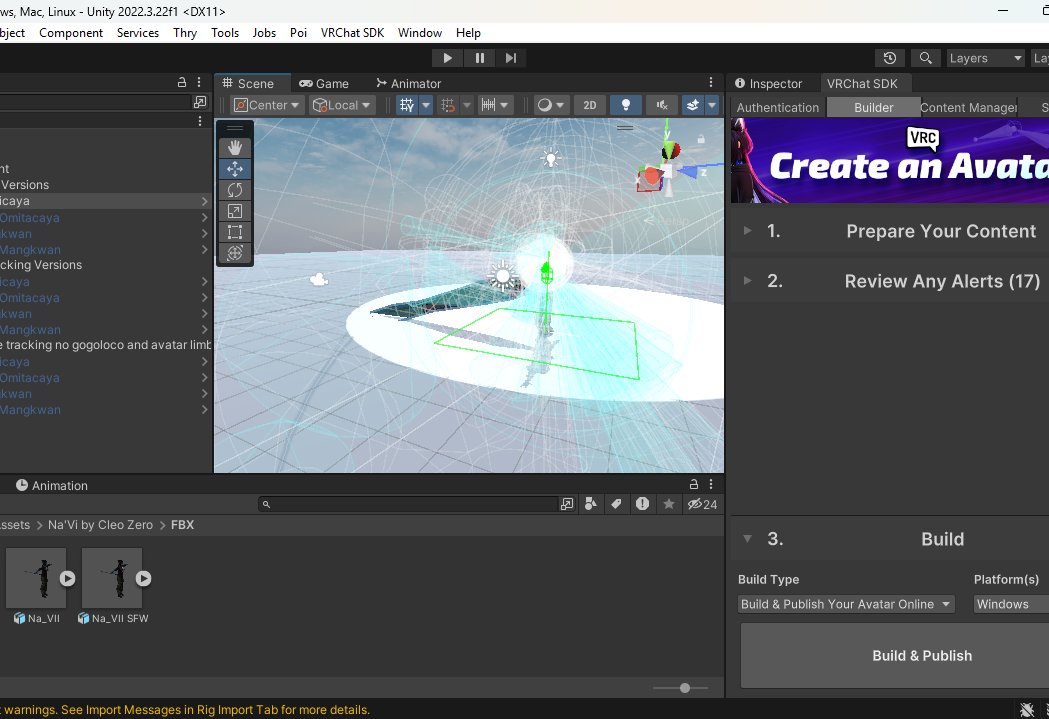Toggle the Project panel lock icon

point(694,484)
